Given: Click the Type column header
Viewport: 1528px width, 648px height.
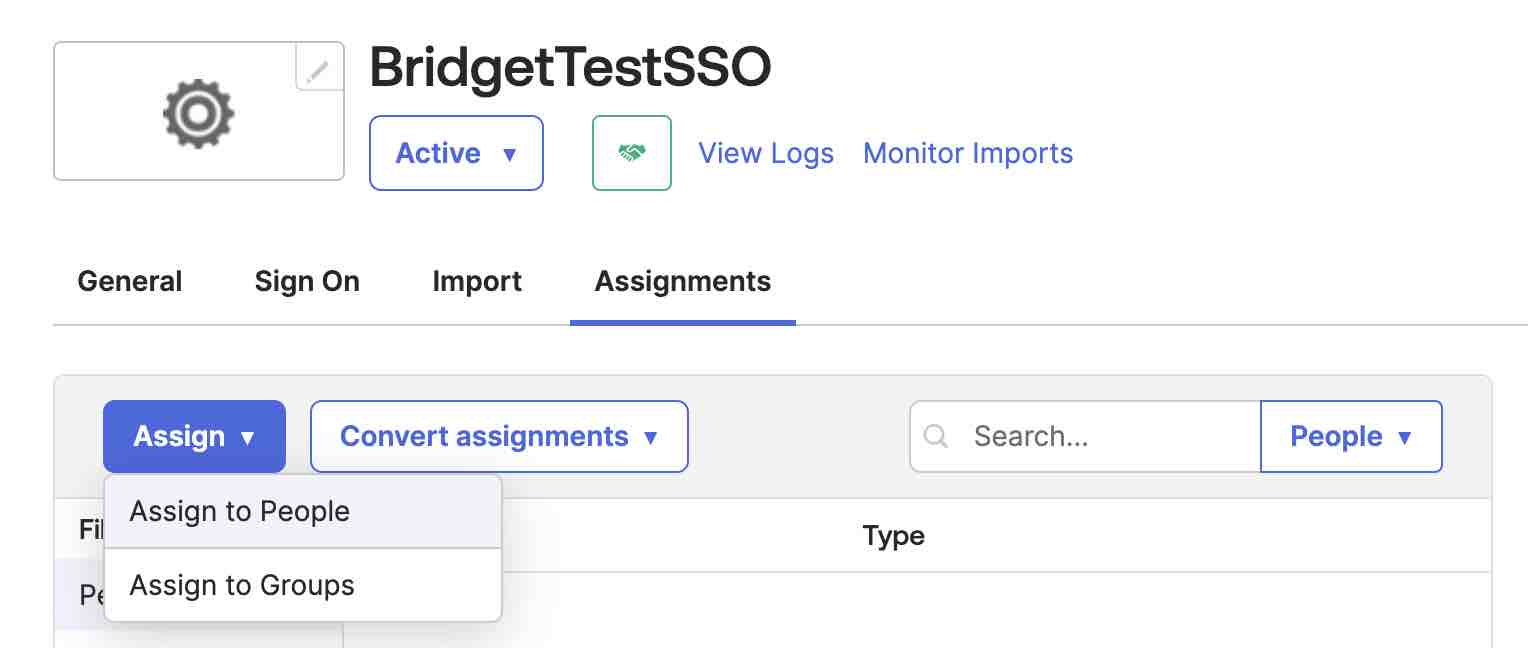Looking at the screenshot, I should (893, 536).
